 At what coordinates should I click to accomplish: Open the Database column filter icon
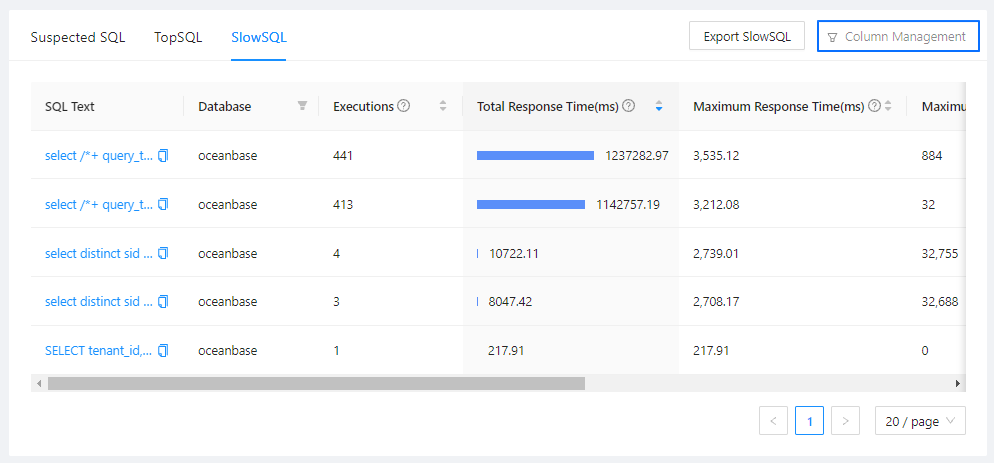click(302, 106)
